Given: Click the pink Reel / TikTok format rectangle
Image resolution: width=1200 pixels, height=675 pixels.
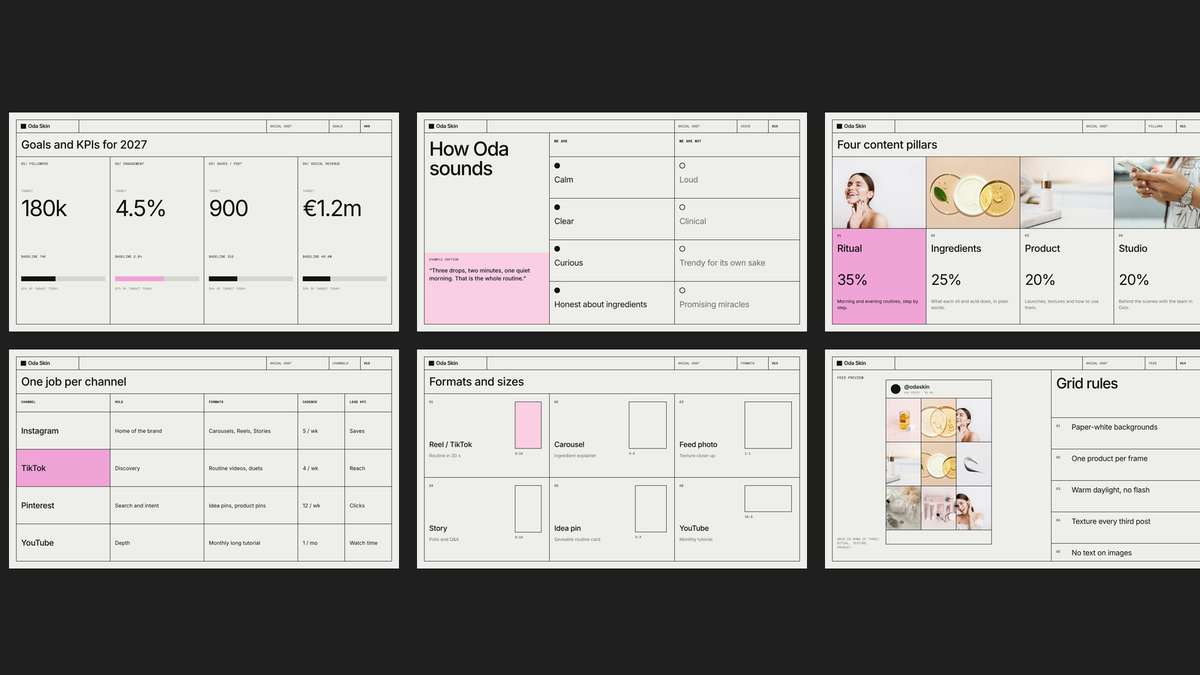Looking at the screenshot, I should coord(528,425).
